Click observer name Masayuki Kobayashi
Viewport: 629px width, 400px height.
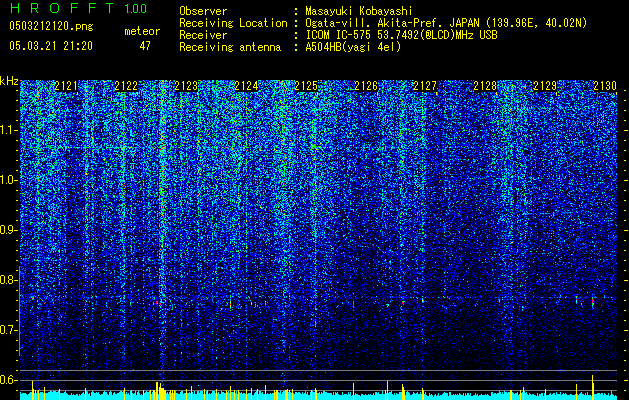pos(359,11)
